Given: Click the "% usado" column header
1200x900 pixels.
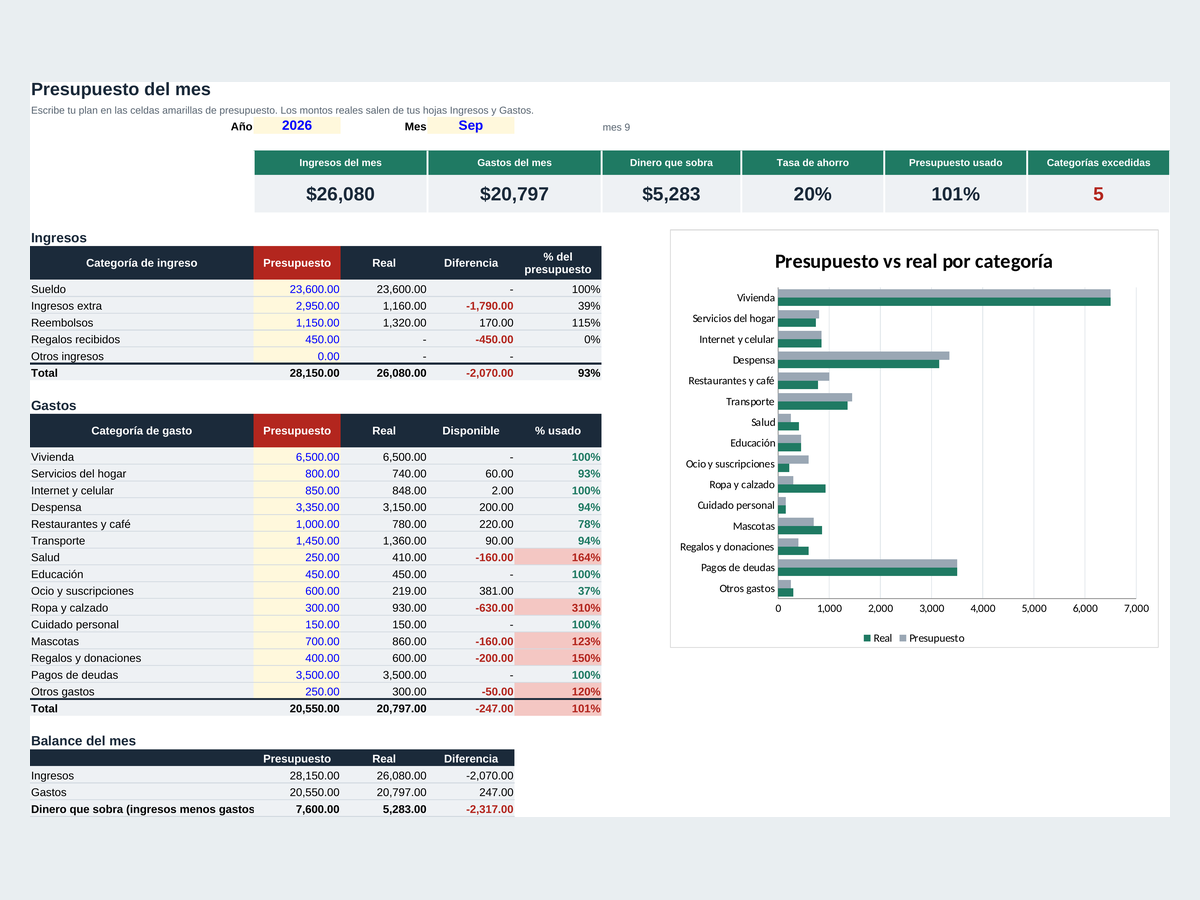Looking at the screenshot, I should coord(558,431).
